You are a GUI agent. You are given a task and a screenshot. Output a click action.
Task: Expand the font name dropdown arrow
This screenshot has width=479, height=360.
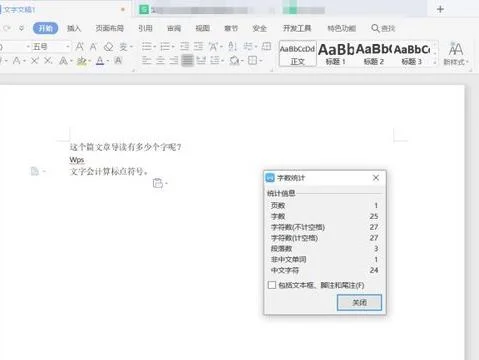(x=28, y=47)
